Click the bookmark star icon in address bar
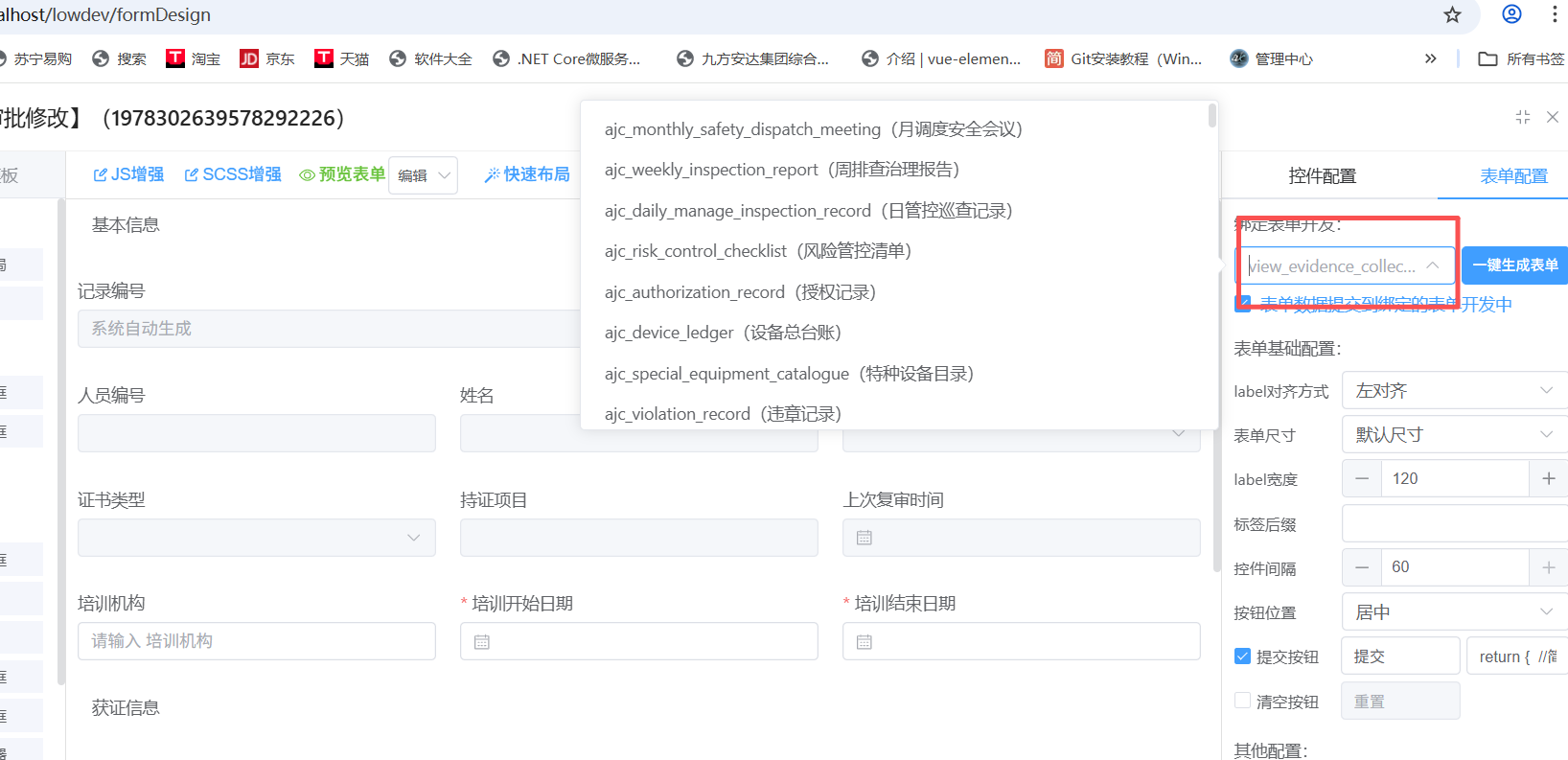 tap(1452, 14)
